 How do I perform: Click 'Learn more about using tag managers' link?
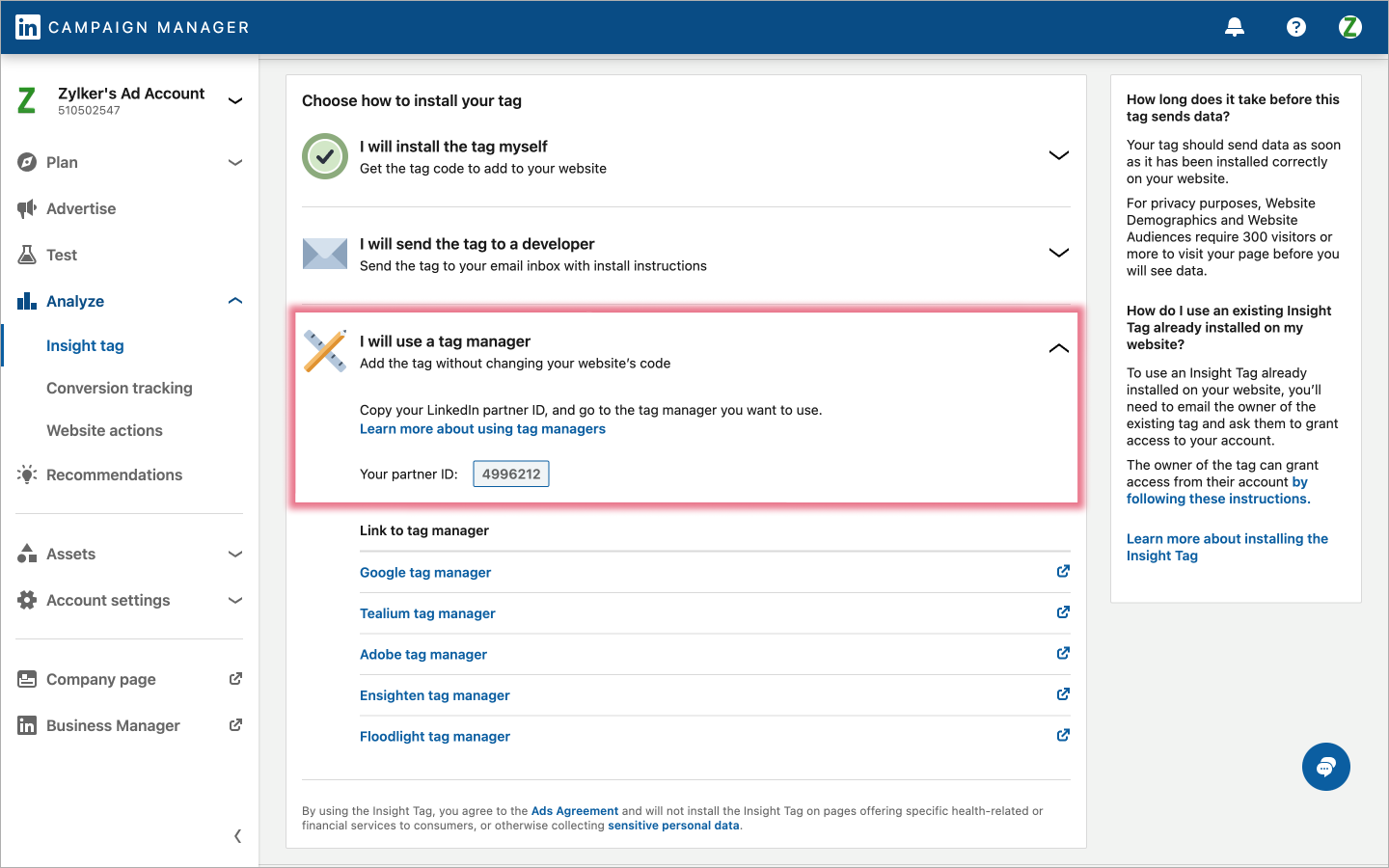[482, 429]
